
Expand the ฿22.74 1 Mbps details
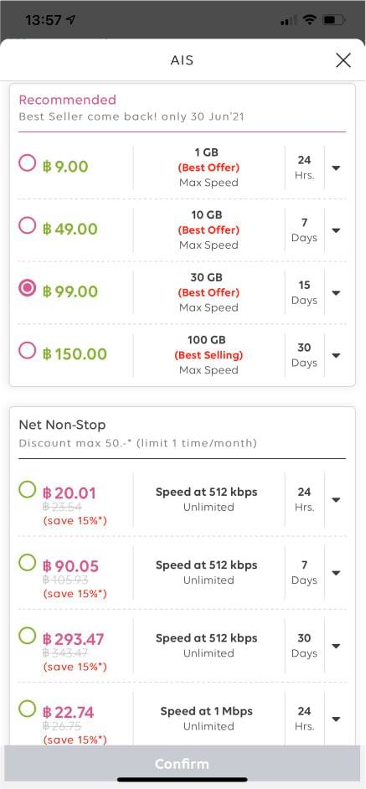point(336,719)
